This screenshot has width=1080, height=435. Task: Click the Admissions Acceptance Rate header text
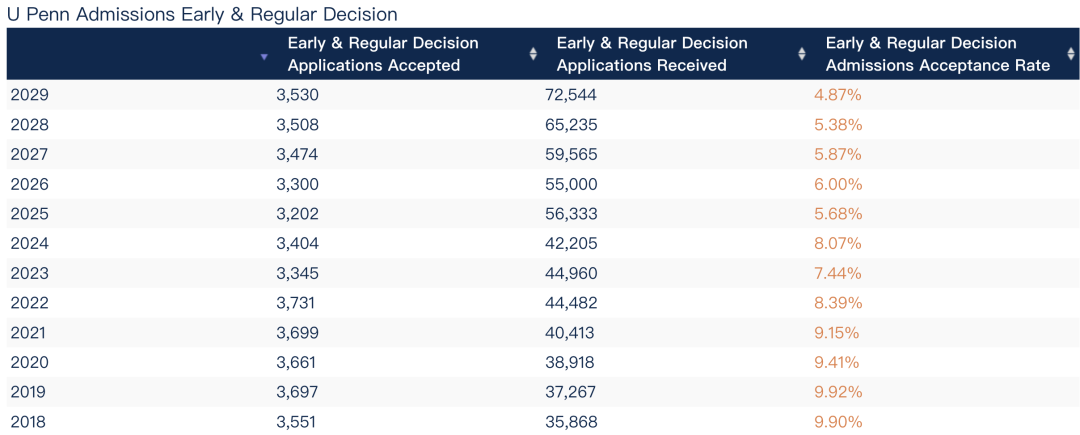point(937,54)
